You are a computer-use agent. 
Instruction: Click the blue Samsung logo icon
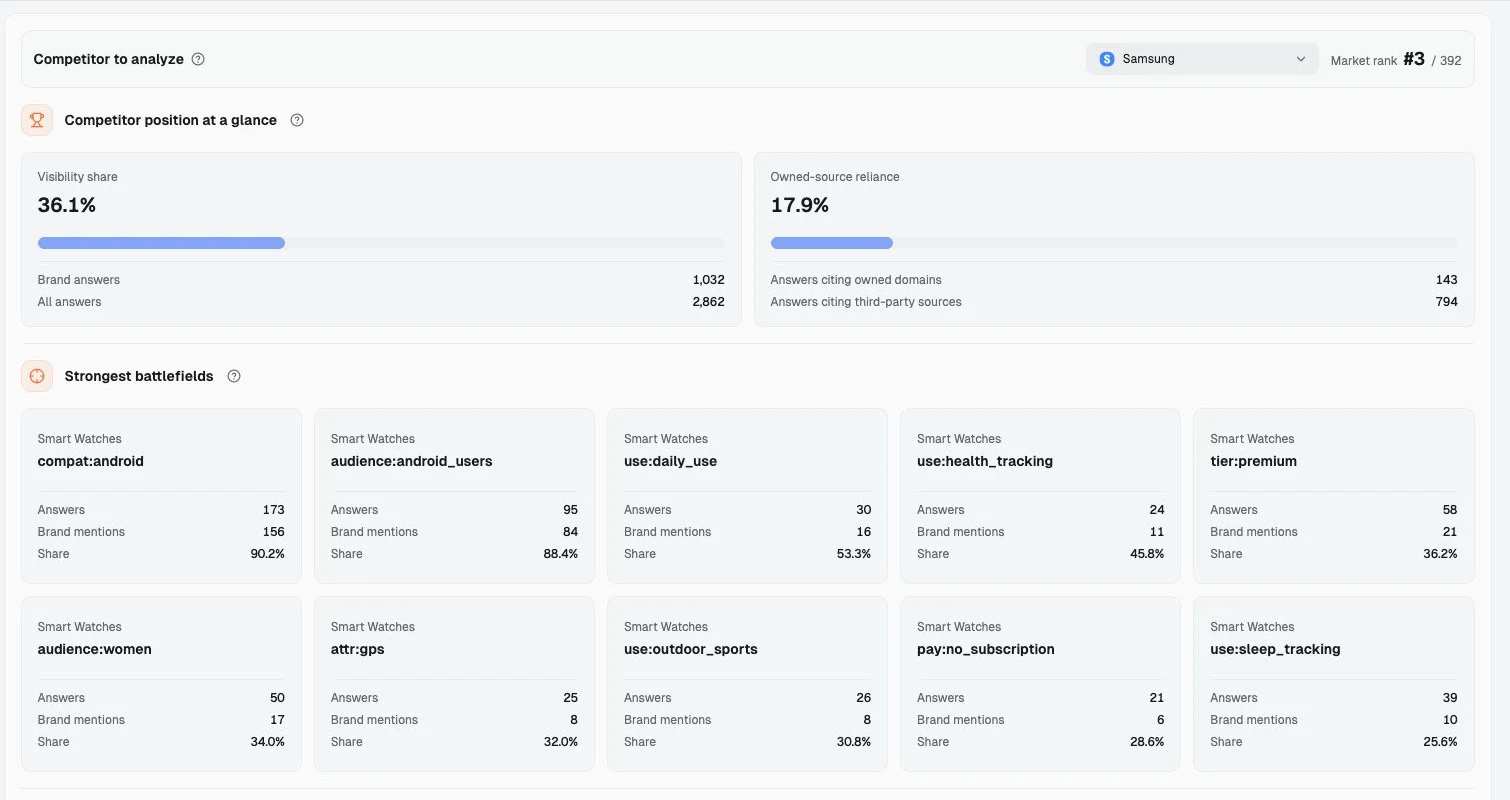point(1107,59)
